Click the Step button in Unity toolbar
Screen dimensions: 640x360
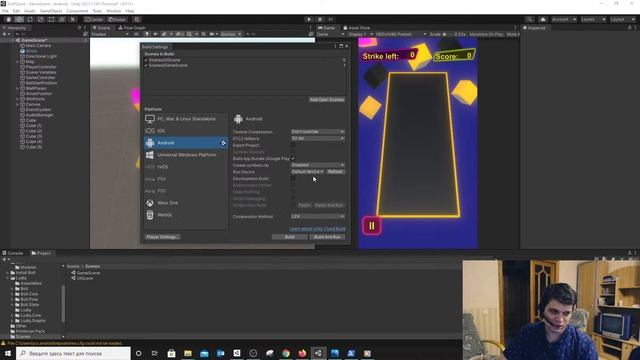pyautogui.click(x=331, y=19)
